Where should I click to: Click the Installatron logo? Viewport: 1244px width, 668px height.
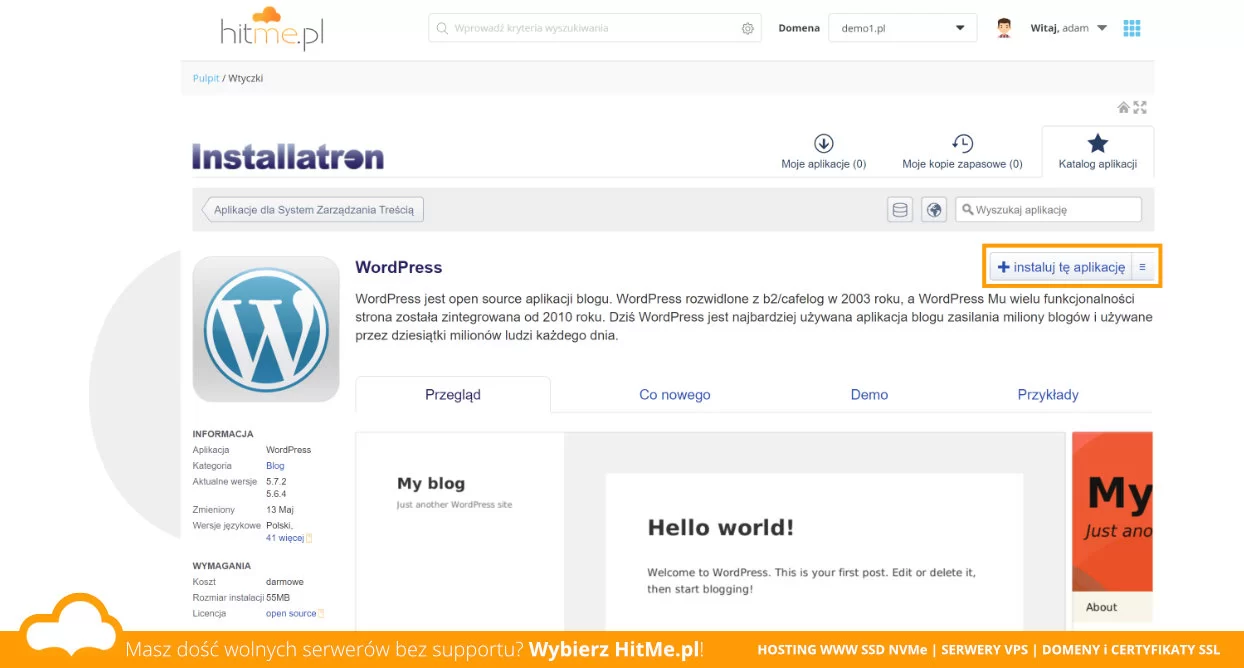[288, 157]
